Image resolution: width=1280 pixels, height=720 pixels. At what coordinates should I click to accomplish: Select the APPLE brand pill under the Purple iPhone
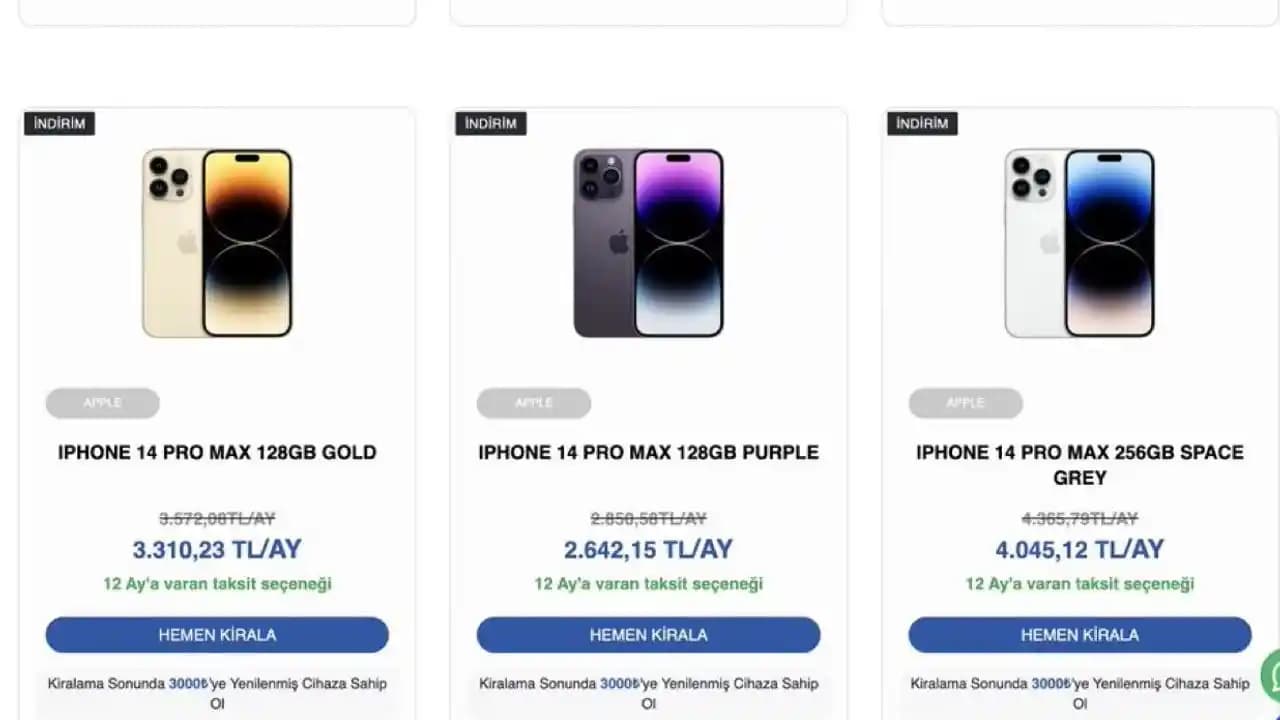534,403
